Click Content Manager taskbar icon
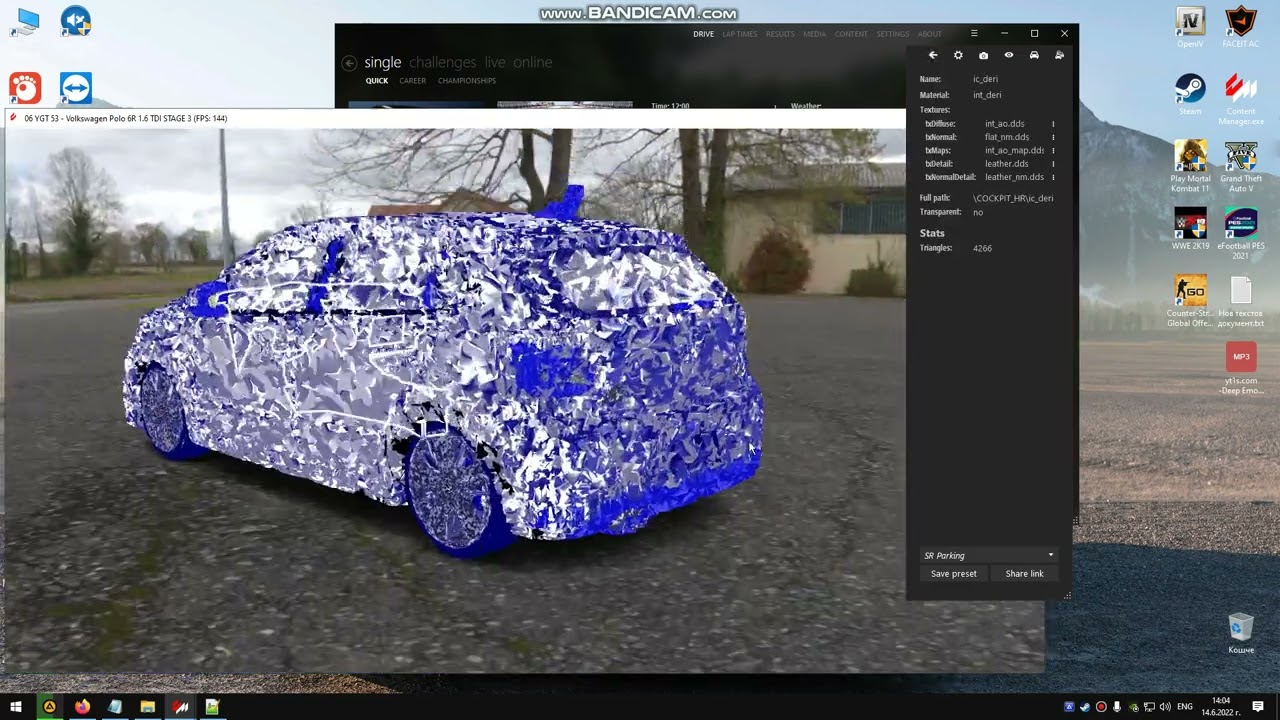Image resolution: width=1280 pixels, height=720 pixels. pyautogui.click(x=180, y=707)
